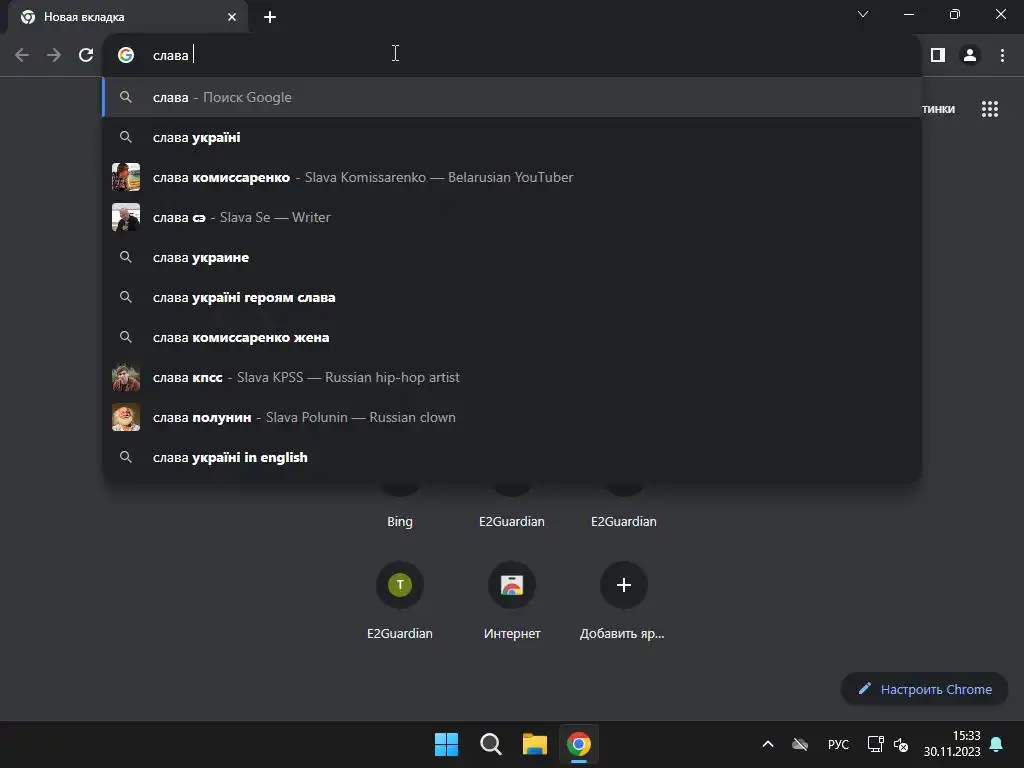Viewport: 1024px width, 768px height.
Task: Click the Chrome taskbar icon
Action: [x=579, y=744]
